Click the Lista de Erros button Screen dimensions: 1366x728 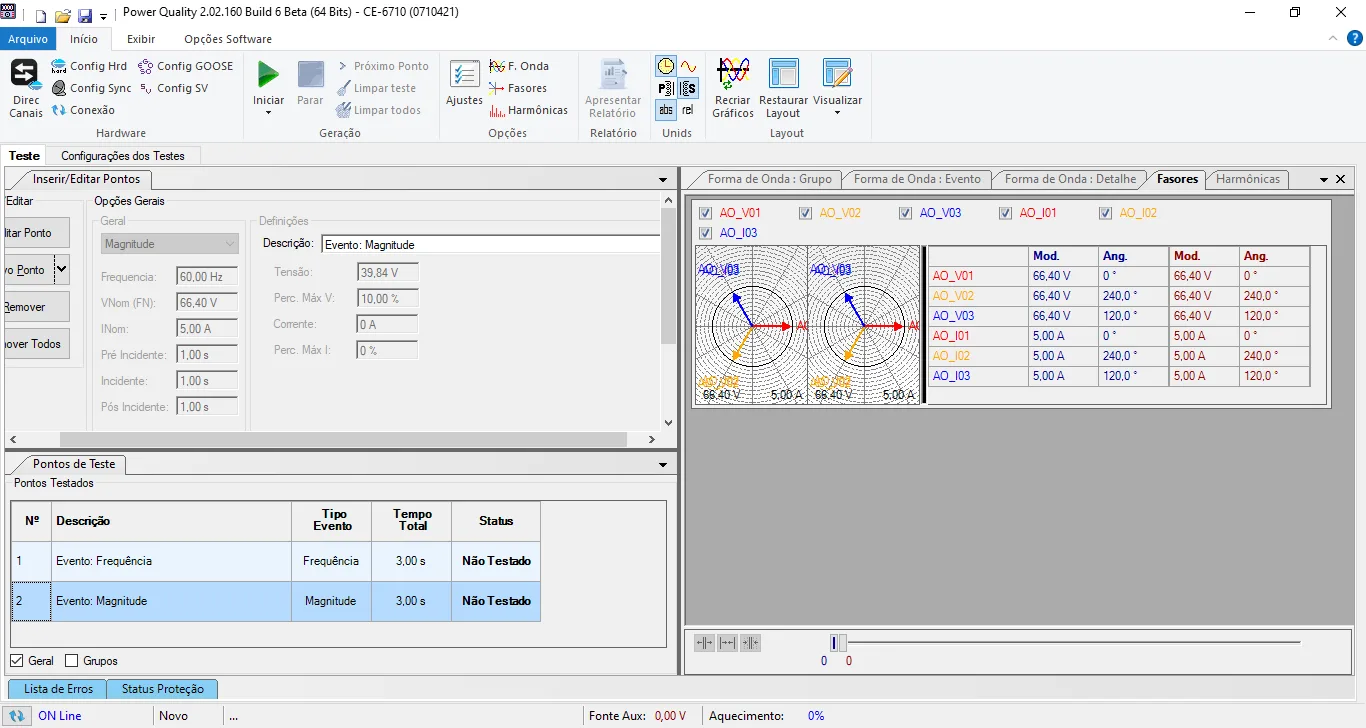(x=58, y=689)
